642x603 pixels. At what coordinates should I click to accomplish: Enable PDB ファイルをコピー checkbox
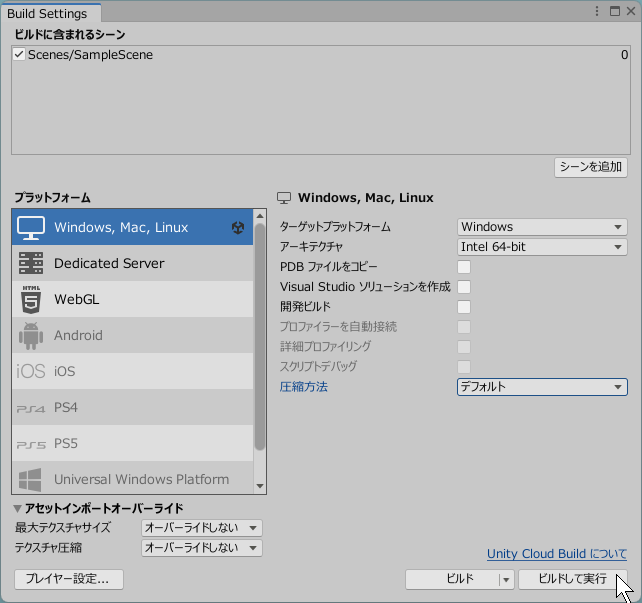pyautogui.click(x=464, y=267)
